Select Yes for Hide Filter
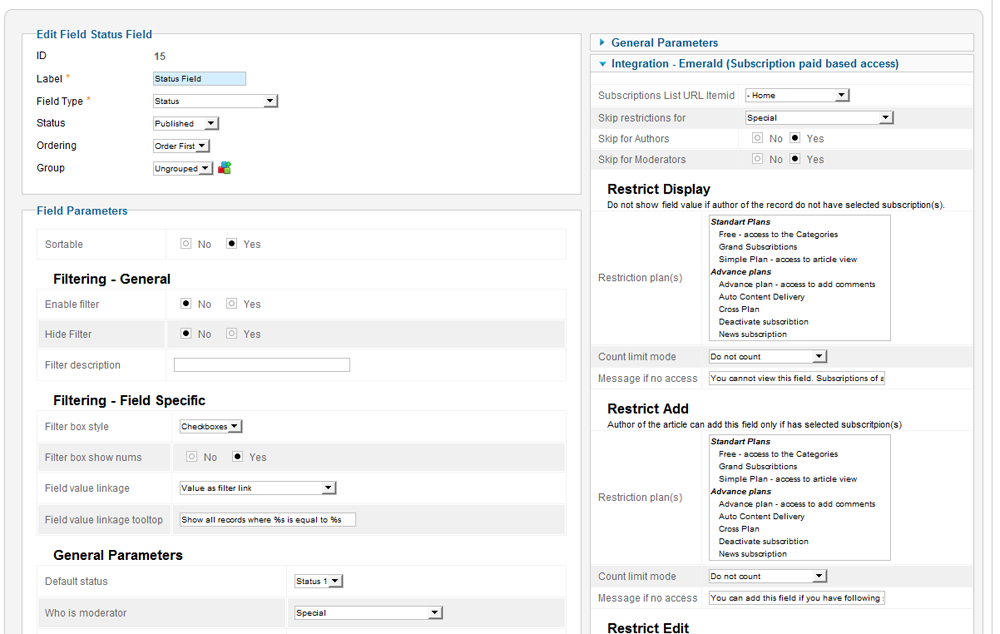Image resolution: width=1000 pixels, height=634 pixels. point(232,334)
